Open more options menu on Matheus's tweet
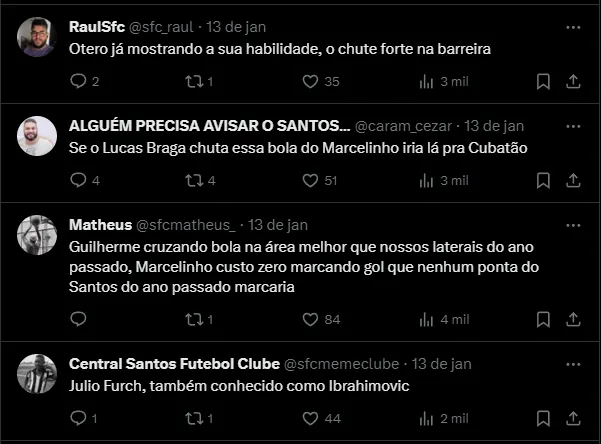Viewport: 601px width, 444px height. point(573,225)
